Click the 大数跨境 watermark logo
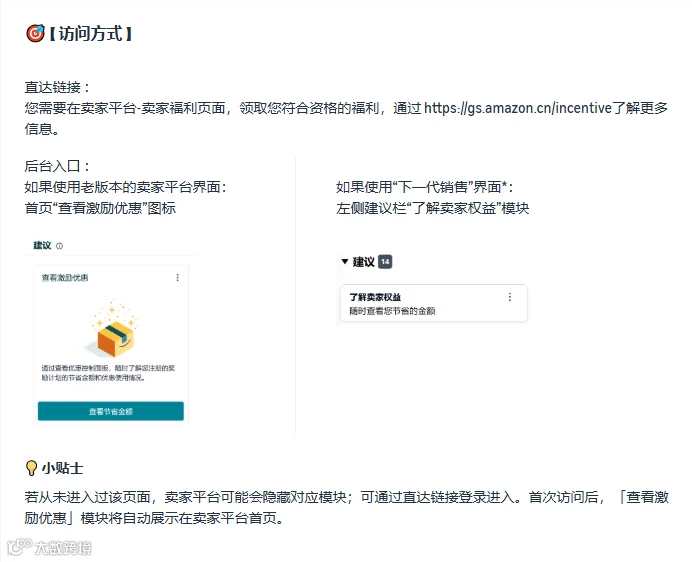 point(49,547)
